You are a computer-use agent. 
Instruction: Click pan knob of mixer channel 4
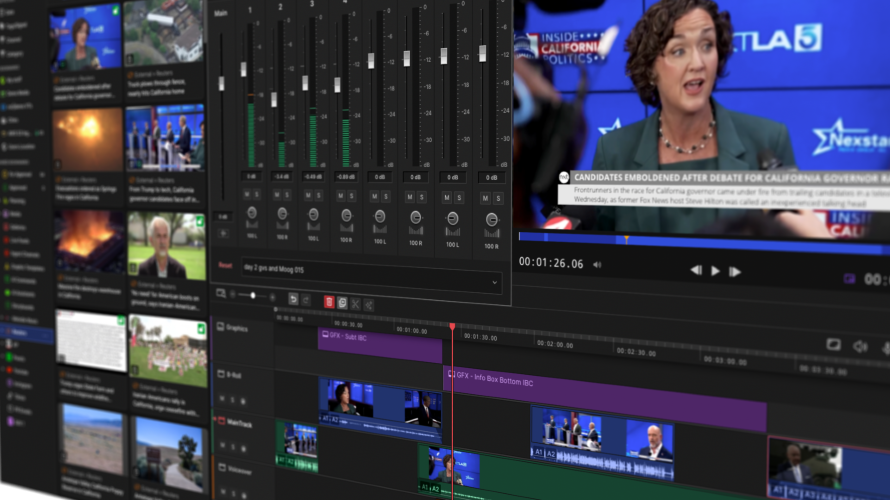pyautogui.click(x=346, y=216)
